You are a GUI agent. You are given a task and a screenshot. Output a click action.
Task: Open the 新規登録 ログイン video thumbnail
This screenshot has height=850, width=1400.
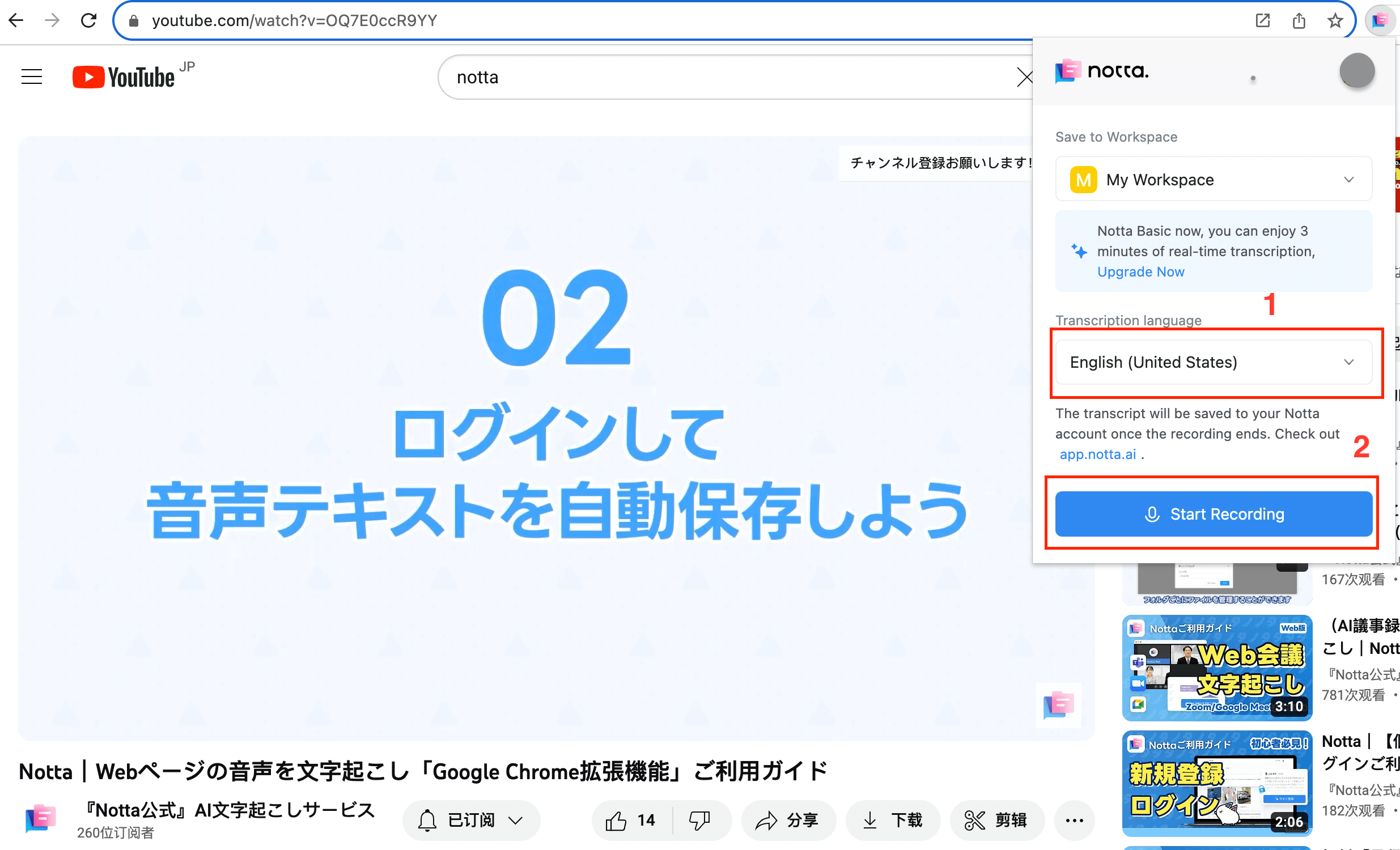coord(1217,783)
